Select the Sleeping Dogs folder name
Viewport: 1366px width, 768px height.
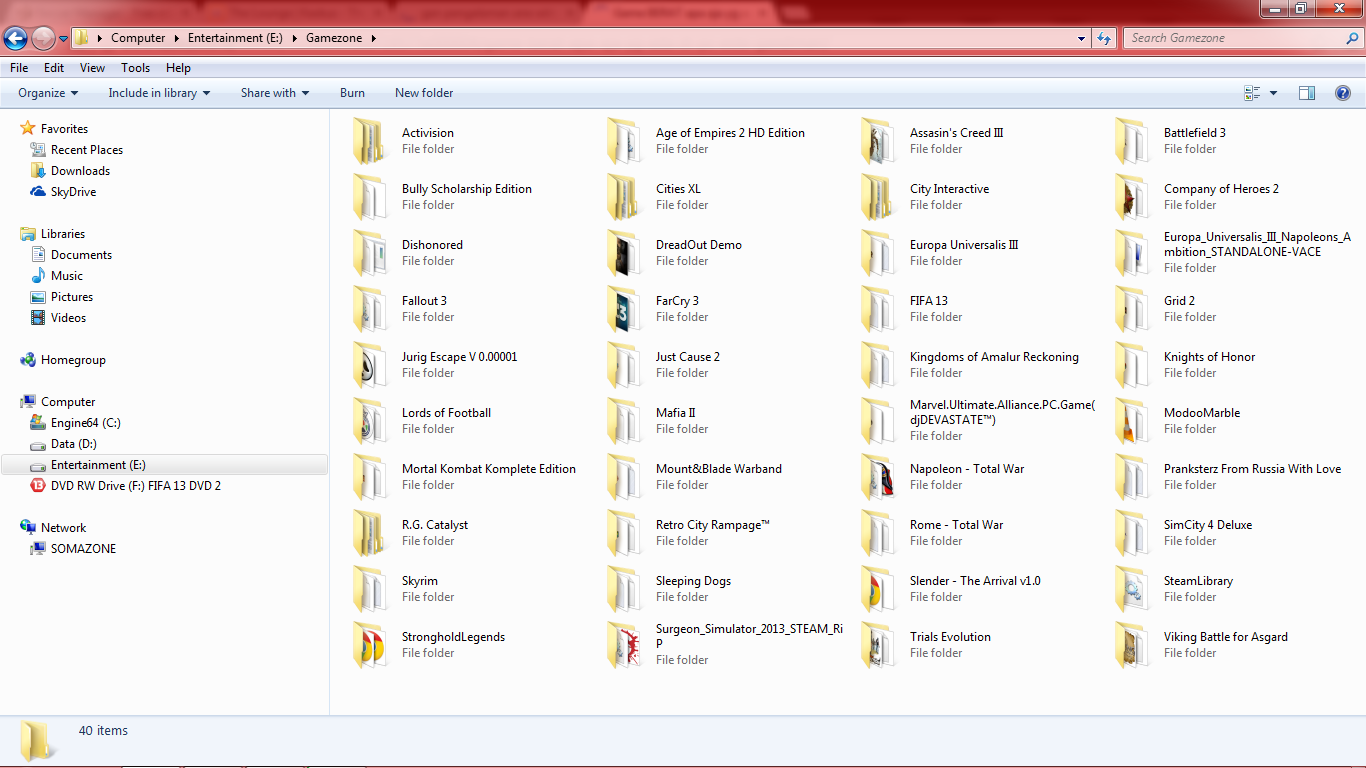pyautogui.click(x=693, y=581)
